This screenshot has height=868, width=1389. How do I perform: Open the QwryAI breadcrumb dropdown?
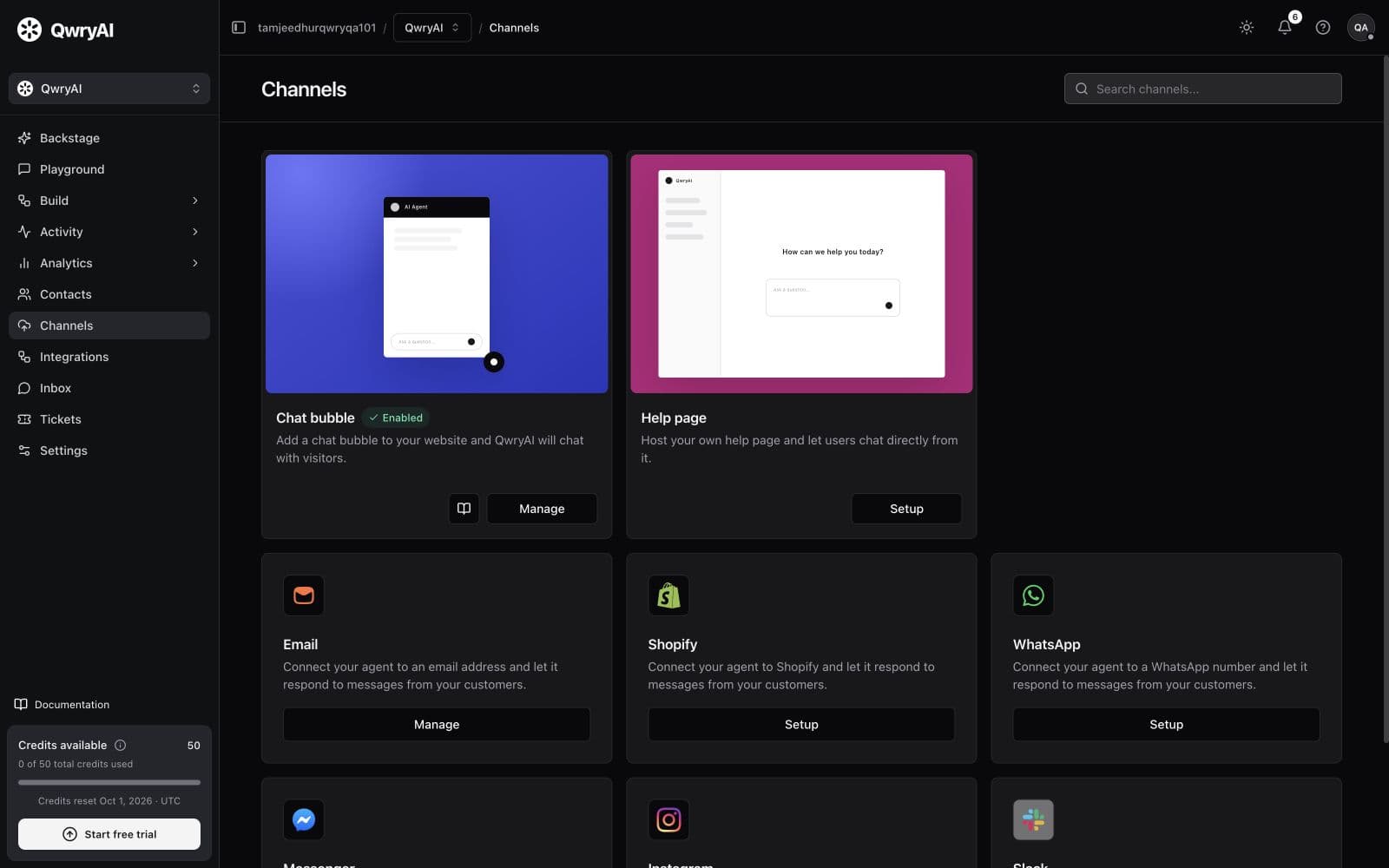click(x=432, y=28)
